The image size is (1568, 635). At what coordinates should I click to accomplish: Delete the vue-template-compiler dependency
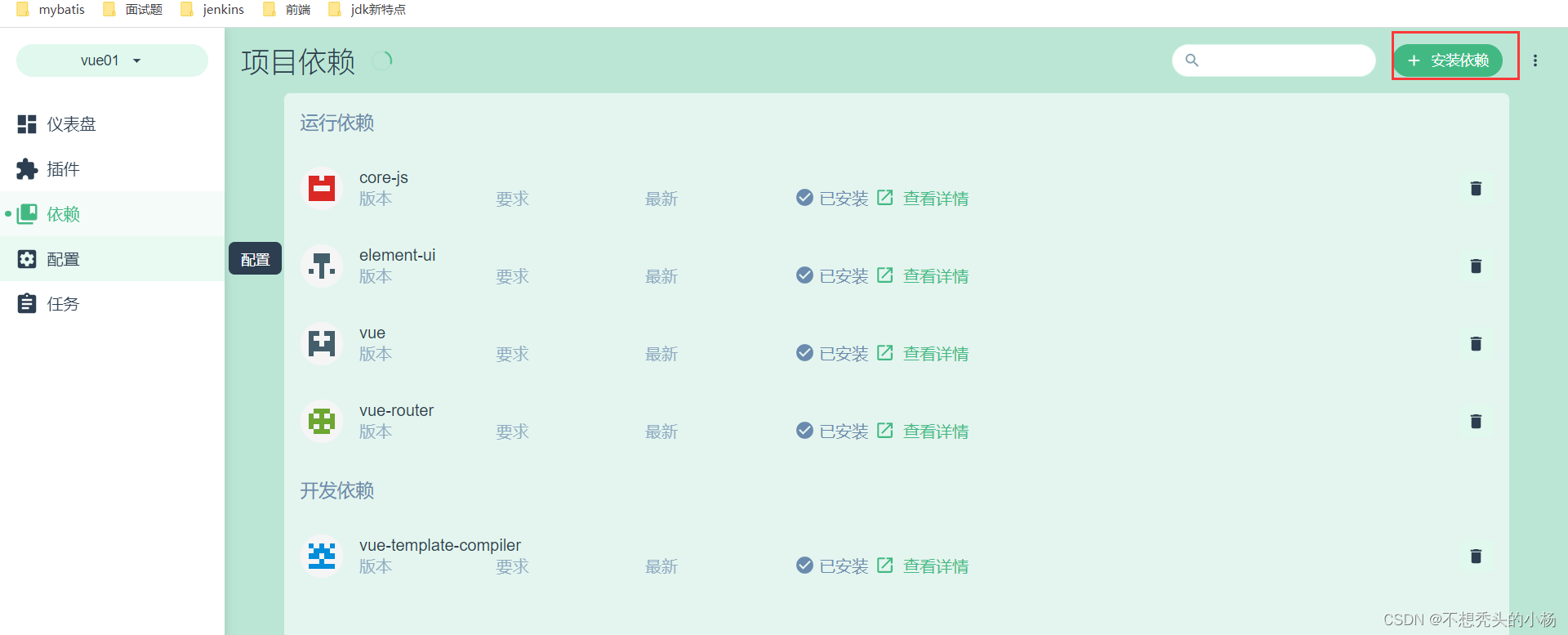[x=1476, y=557]
